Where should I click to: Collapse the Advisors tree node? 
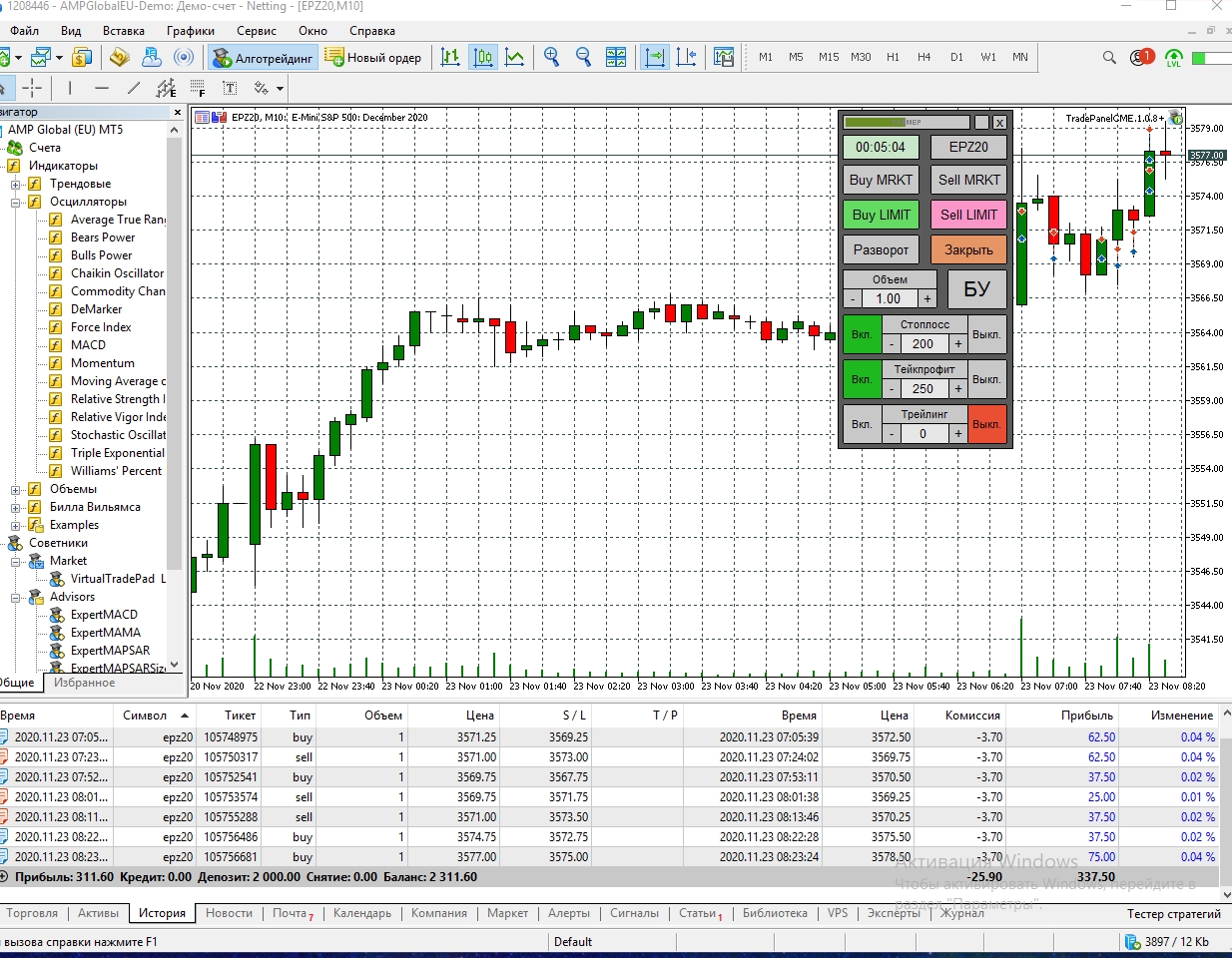16,597
